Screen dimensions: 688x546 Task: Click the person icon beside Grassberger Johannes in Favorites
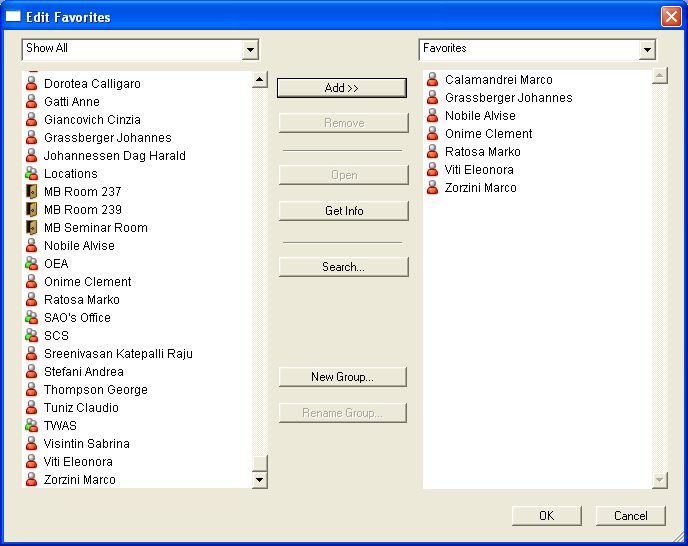point(433,97)
